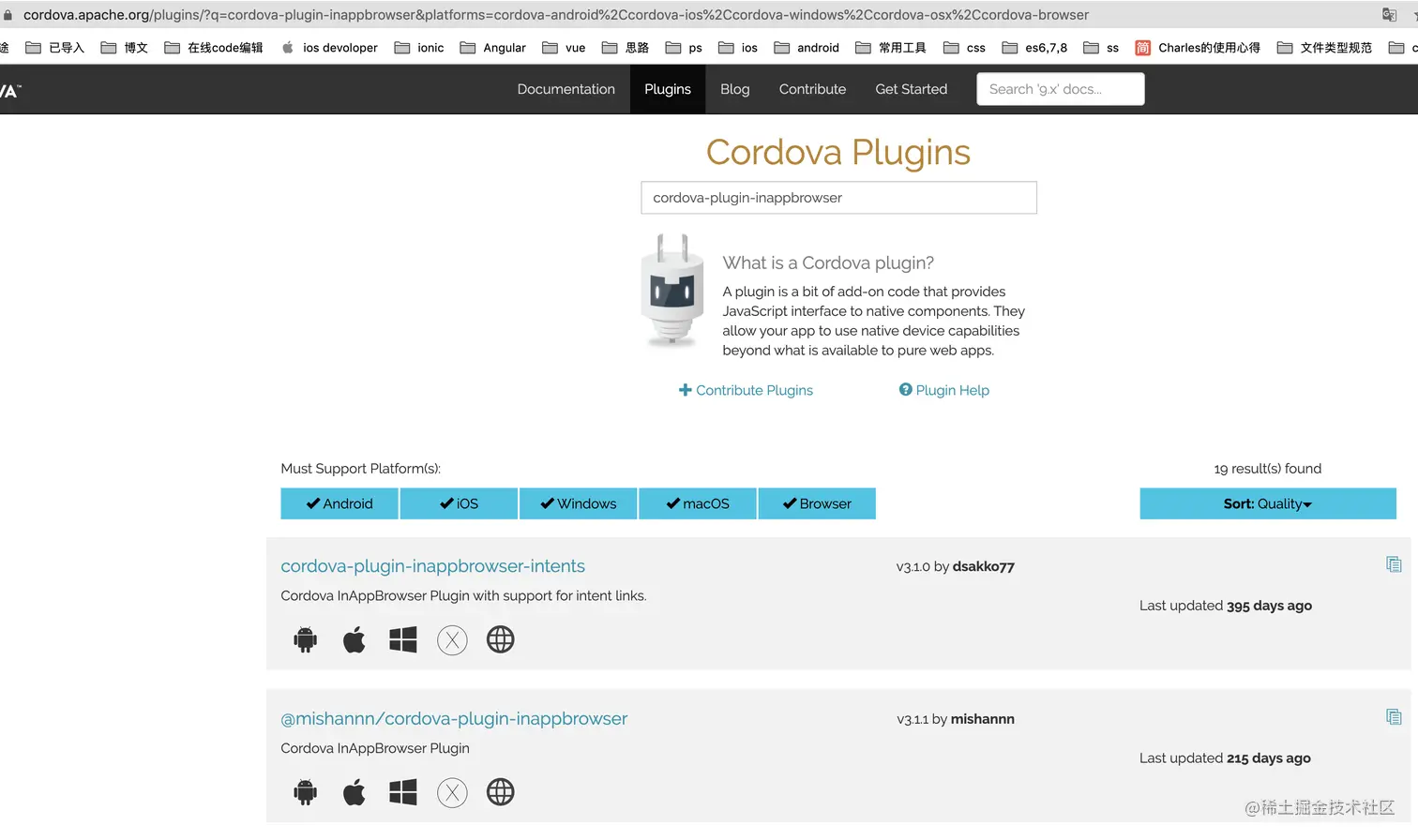Screen dimensions: 1418x840
Task: Open the 博文 bookmarks folder
Action: tap(124, 48)
